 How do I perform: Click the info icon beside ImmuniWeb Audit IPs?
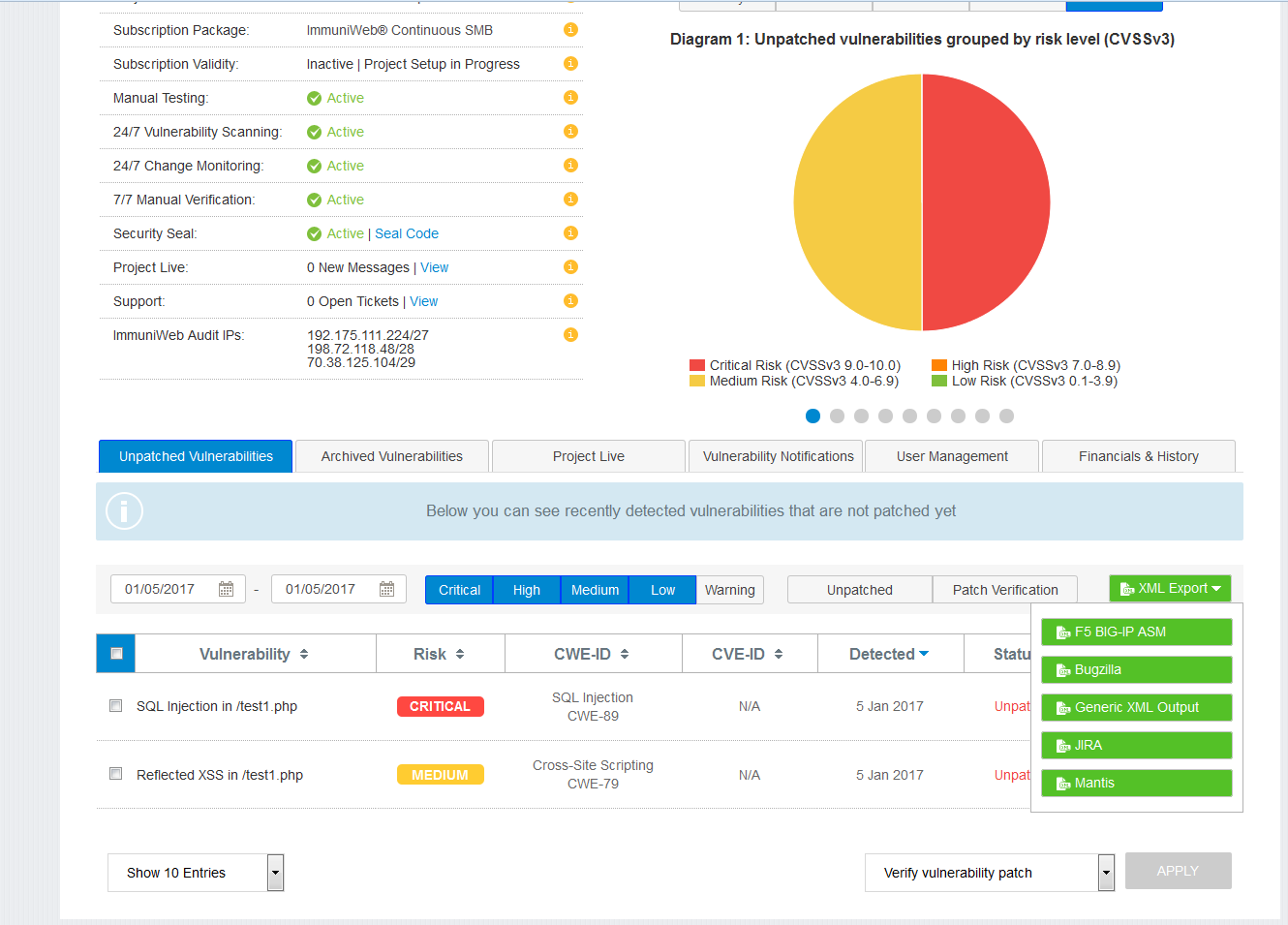pyautogui.click(x=570, y=335)
